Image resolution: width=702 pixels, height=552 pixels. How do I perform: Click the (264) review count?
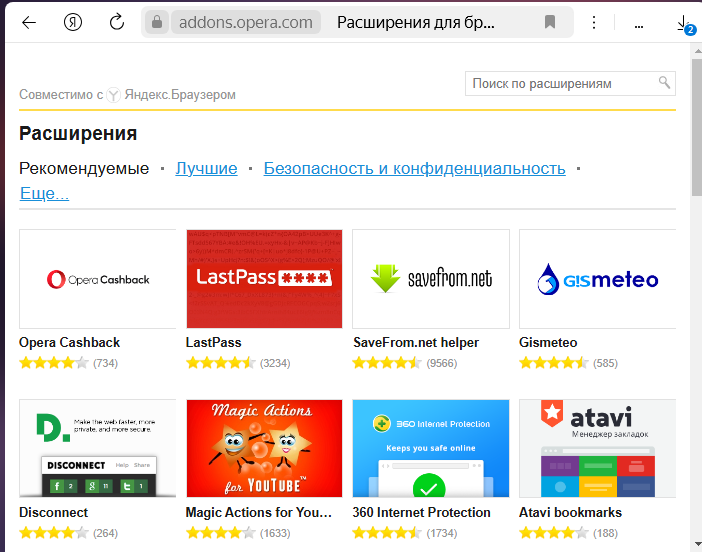tap(106, 533)
